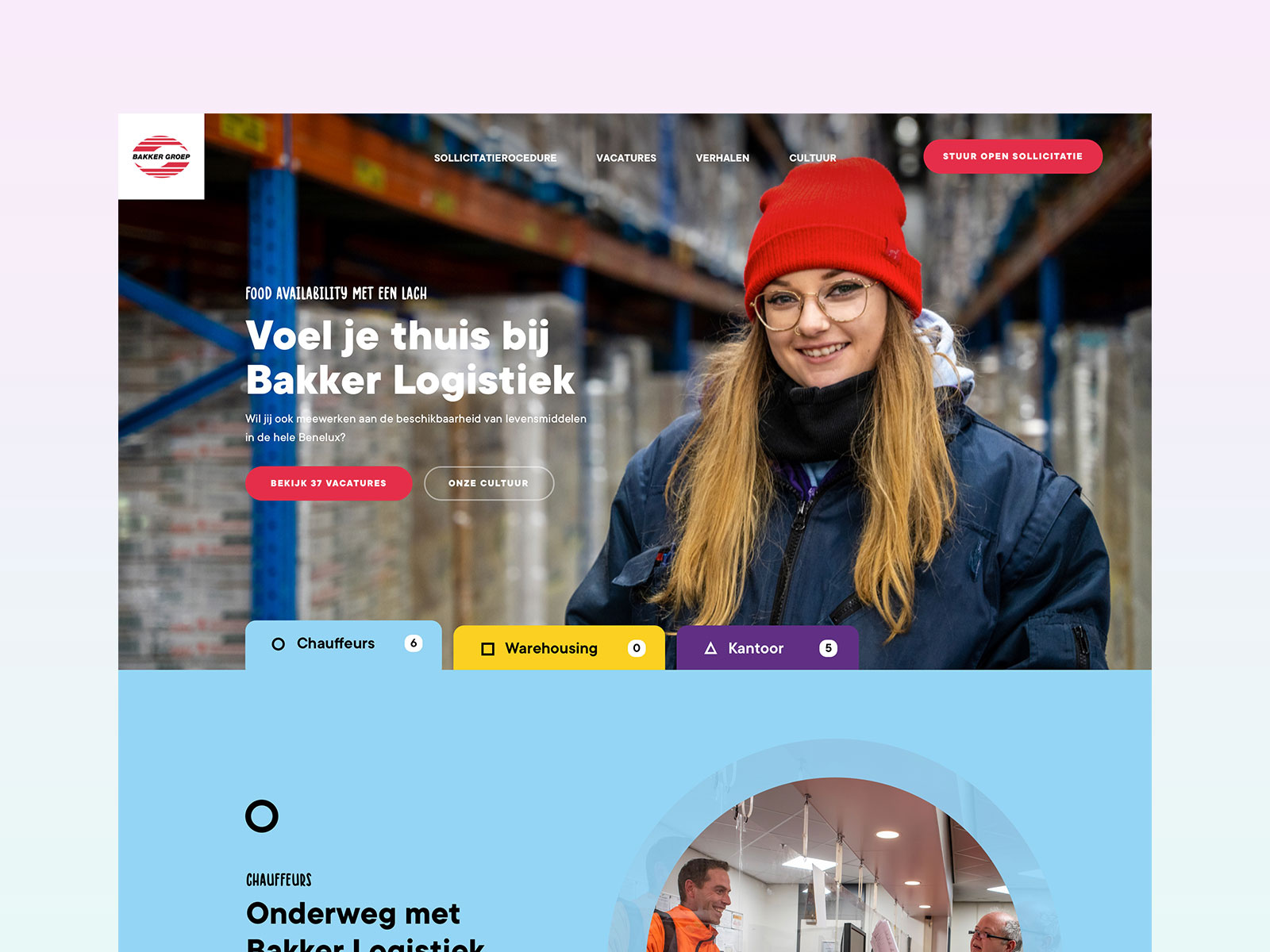Screen dimensions: 1270x952
Task: Open the Vacatures navigation link
Action: click(626, 158)
